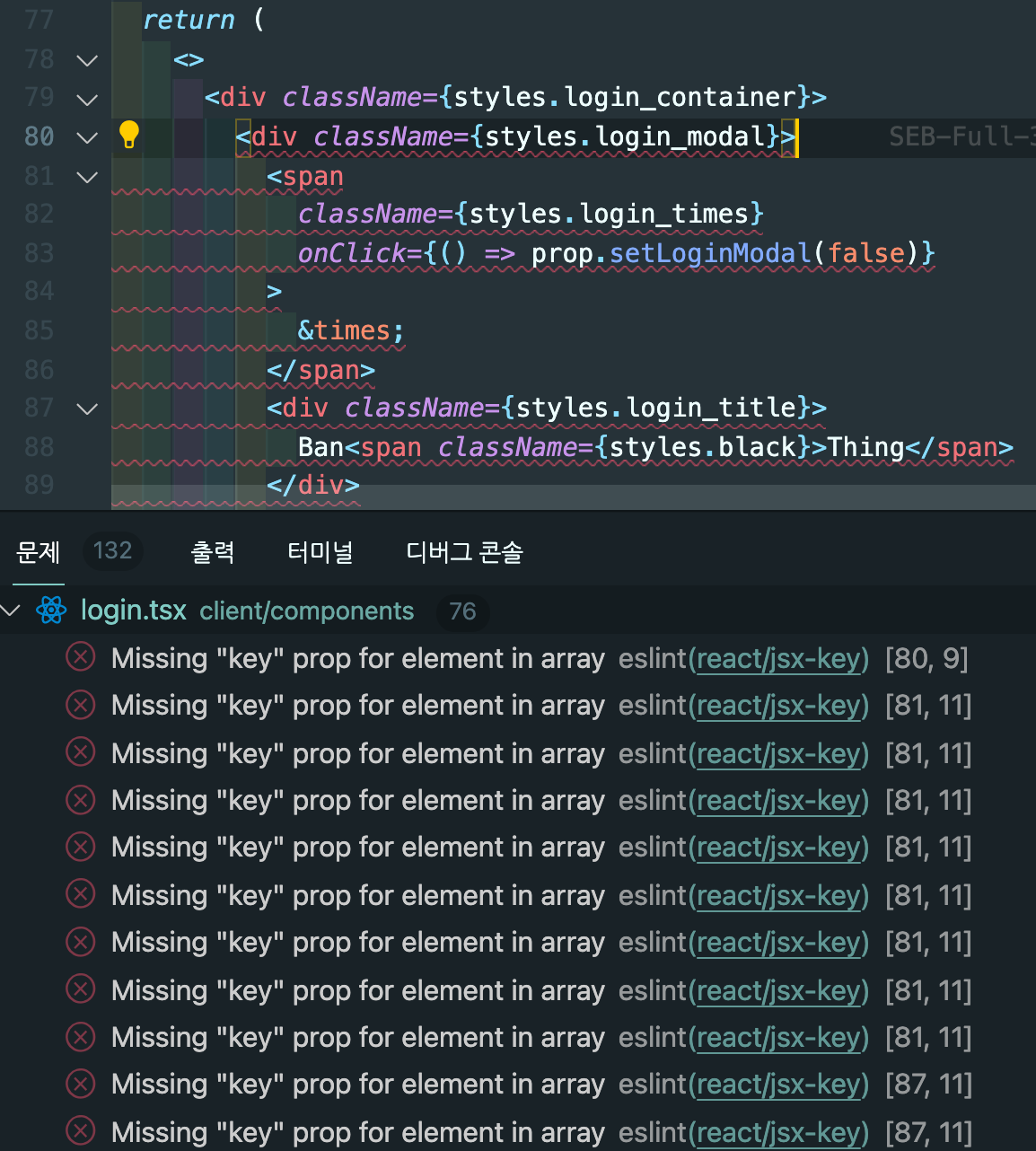Click the yellow lightbulb quick-fix icon
Image resolution: width=1036 pixels, height=1151 pixels.
tap(129, 135)
